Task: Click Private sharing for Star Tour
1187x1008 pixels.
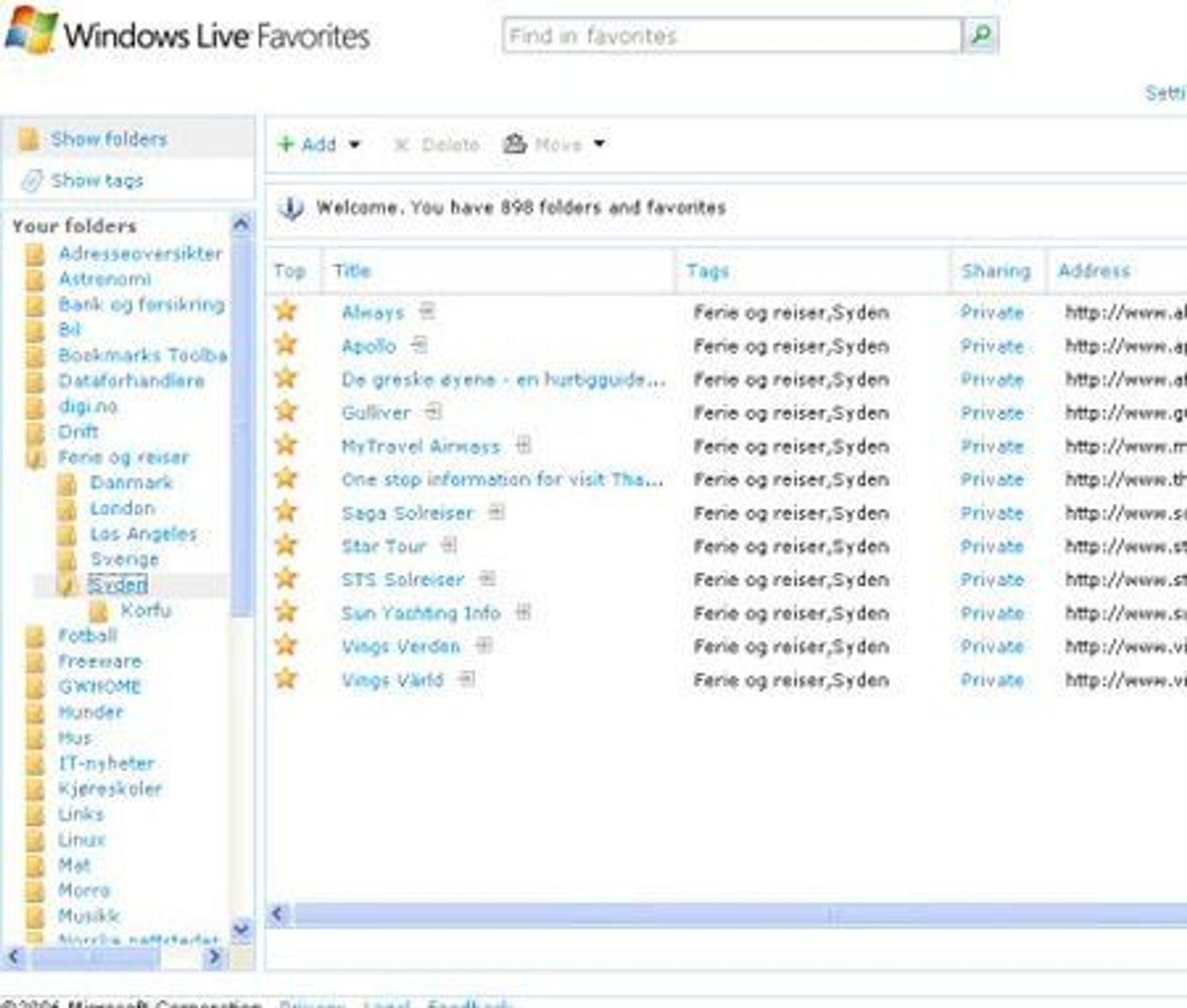Action: point(992,547)
